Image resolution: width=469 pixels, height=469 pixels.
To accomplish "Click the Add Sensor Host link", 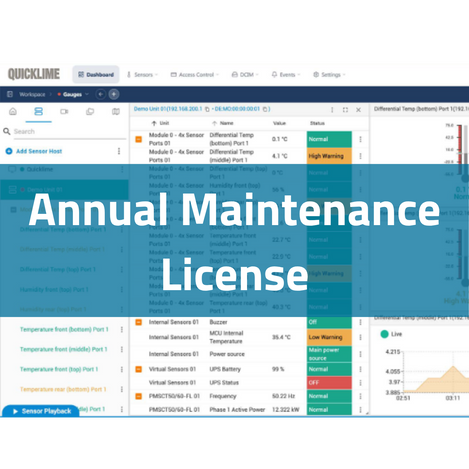I will point(39,151).
